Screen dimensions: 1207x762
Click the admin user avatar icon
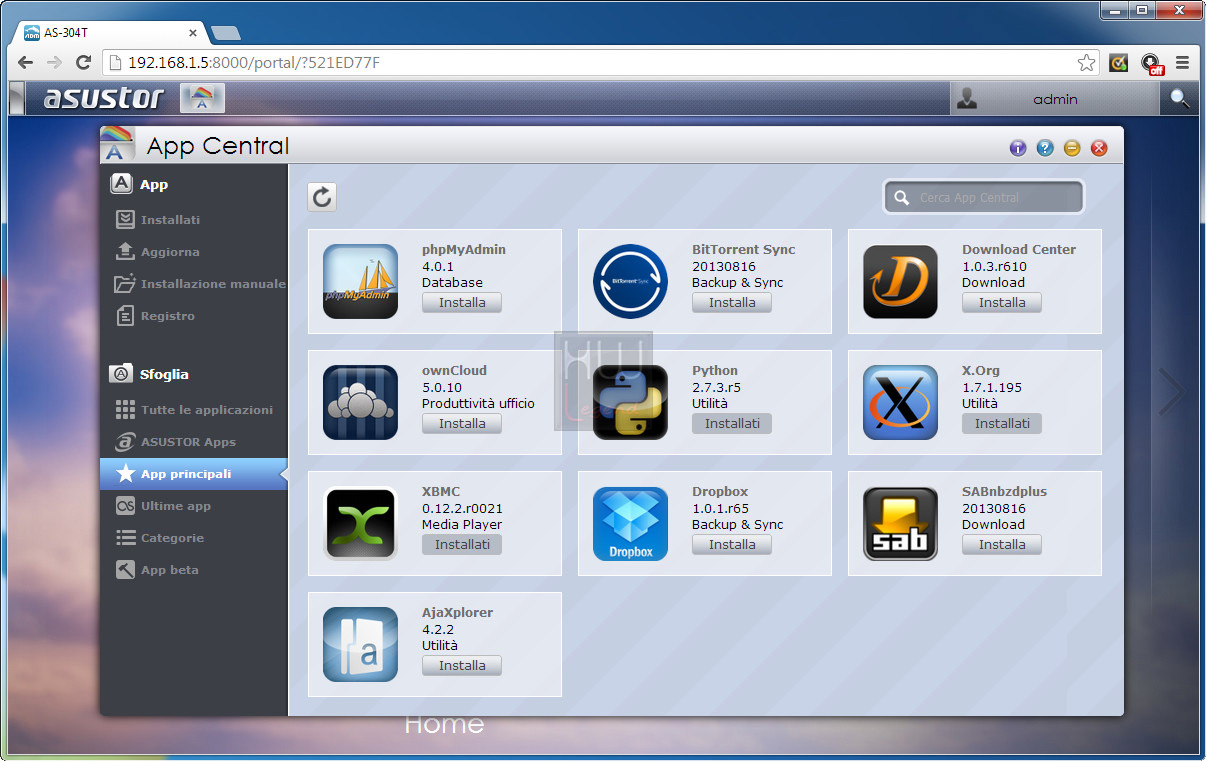[967, 98]
